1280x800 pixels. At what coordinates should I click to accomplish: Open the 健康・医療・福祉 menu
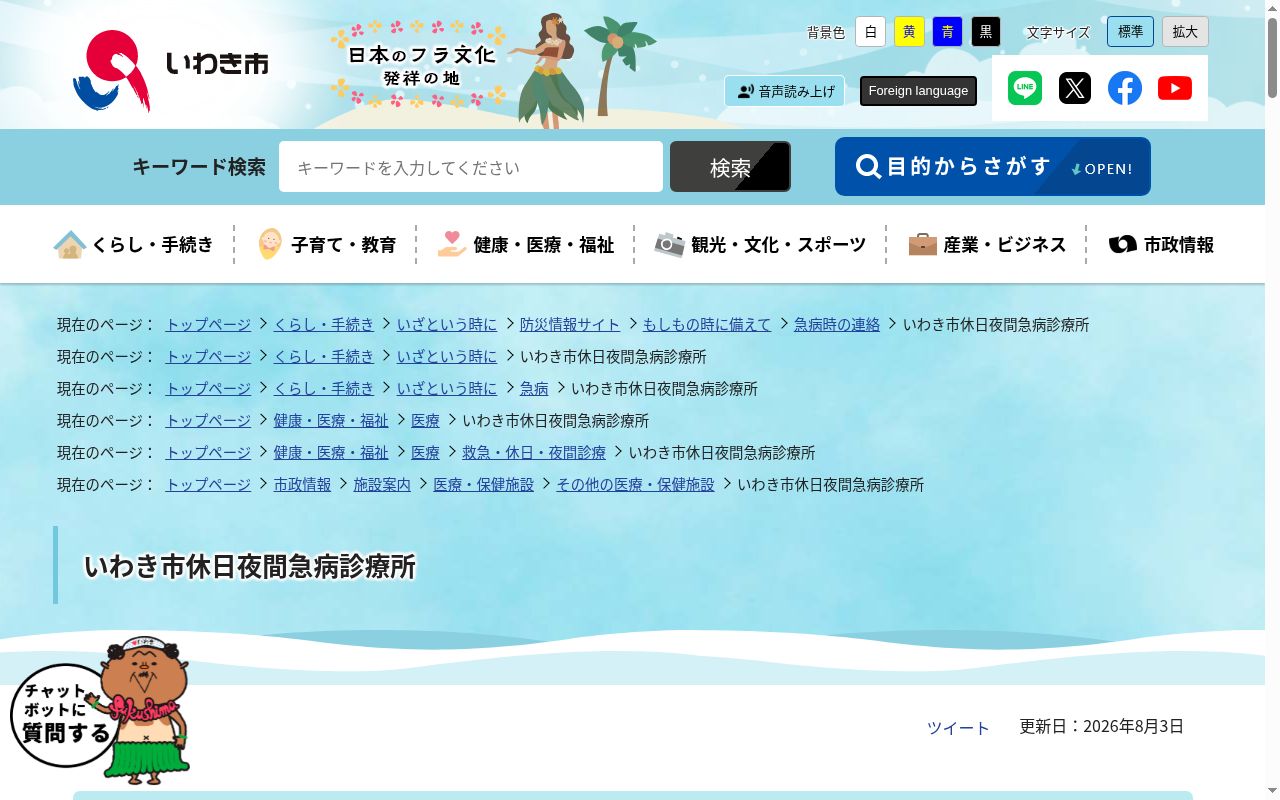pos(526,244)
